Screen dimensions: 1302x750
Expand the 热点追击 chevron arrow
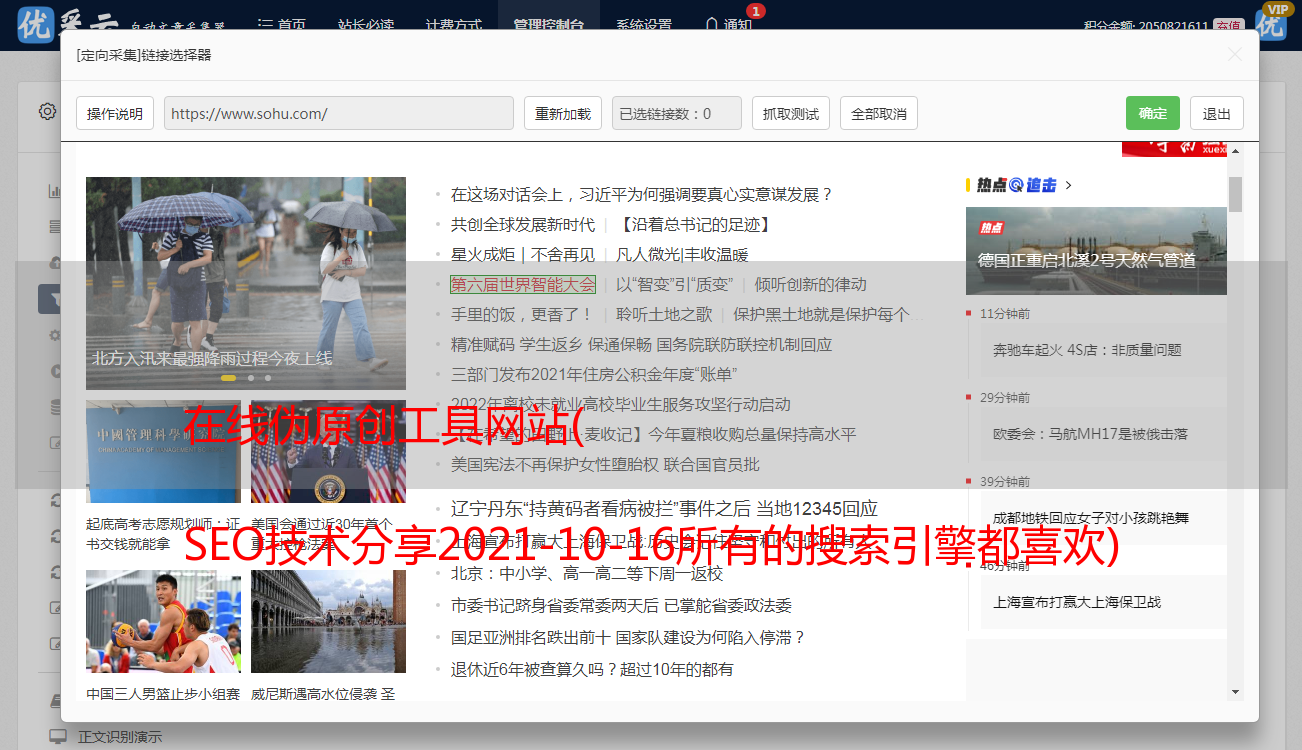click(1069, 185)
